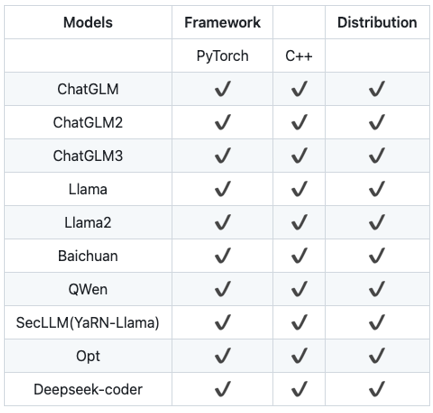Click the Distribution checkmark for Opt
Screen dimensions: 433x413
click(x=377, y=356)
